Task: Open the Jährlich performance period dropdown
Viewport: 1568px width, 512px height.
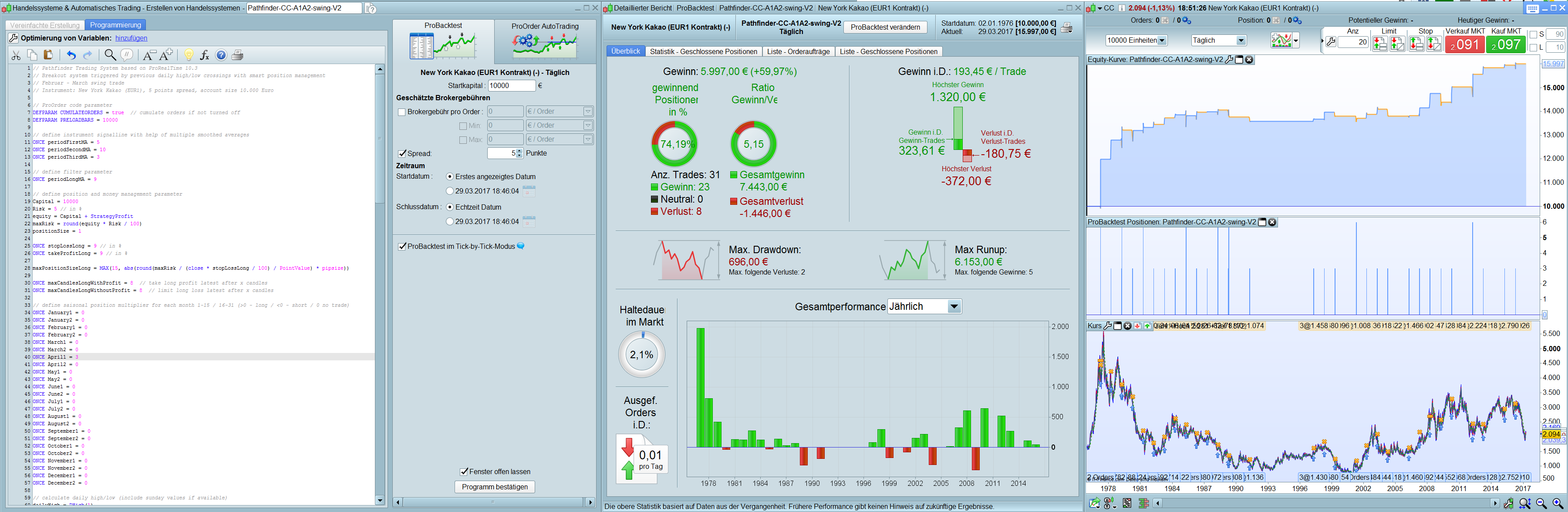Action: (x=954, y=307)
